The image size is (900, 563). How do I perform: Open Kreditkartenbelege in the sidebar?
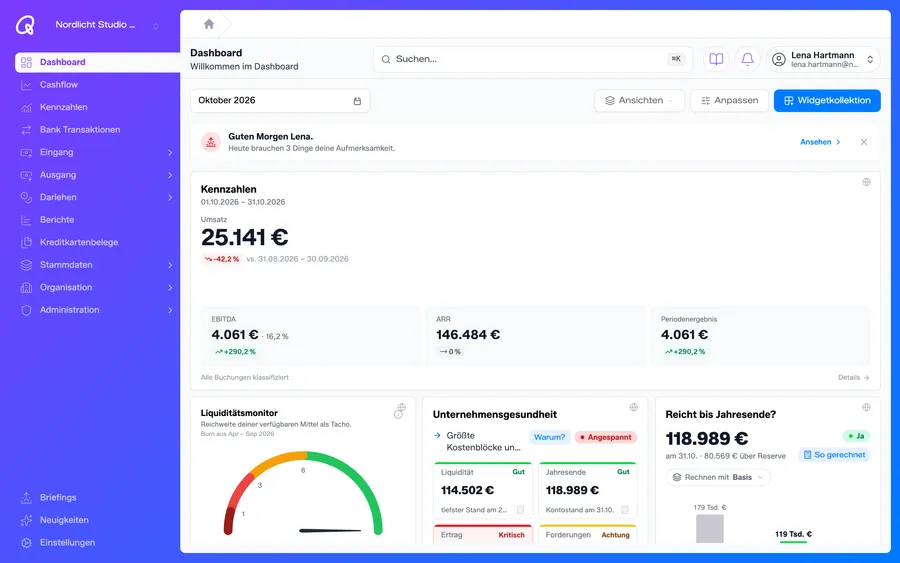pos(97,242)
